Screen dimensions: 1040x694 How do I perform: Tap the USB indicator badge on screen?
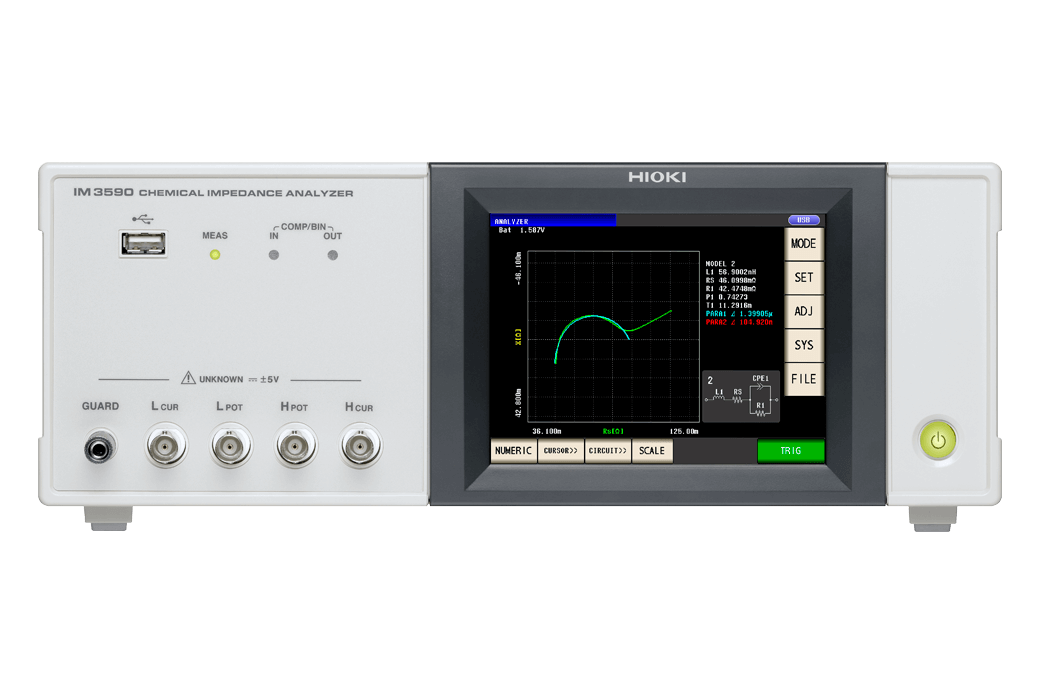[804, 220]
